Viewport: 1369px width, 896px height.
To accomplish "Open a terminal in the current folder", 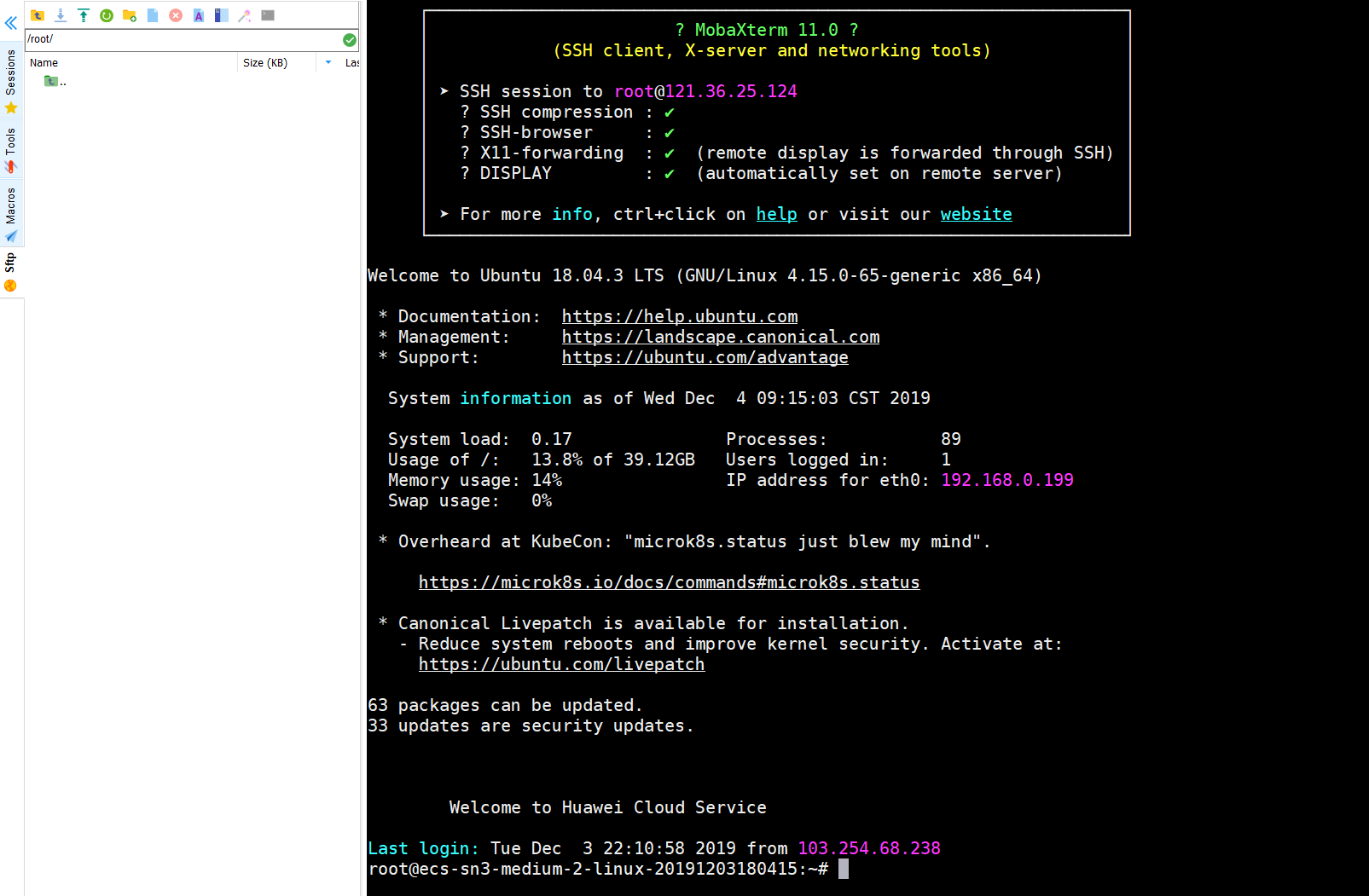I will 268,15.
